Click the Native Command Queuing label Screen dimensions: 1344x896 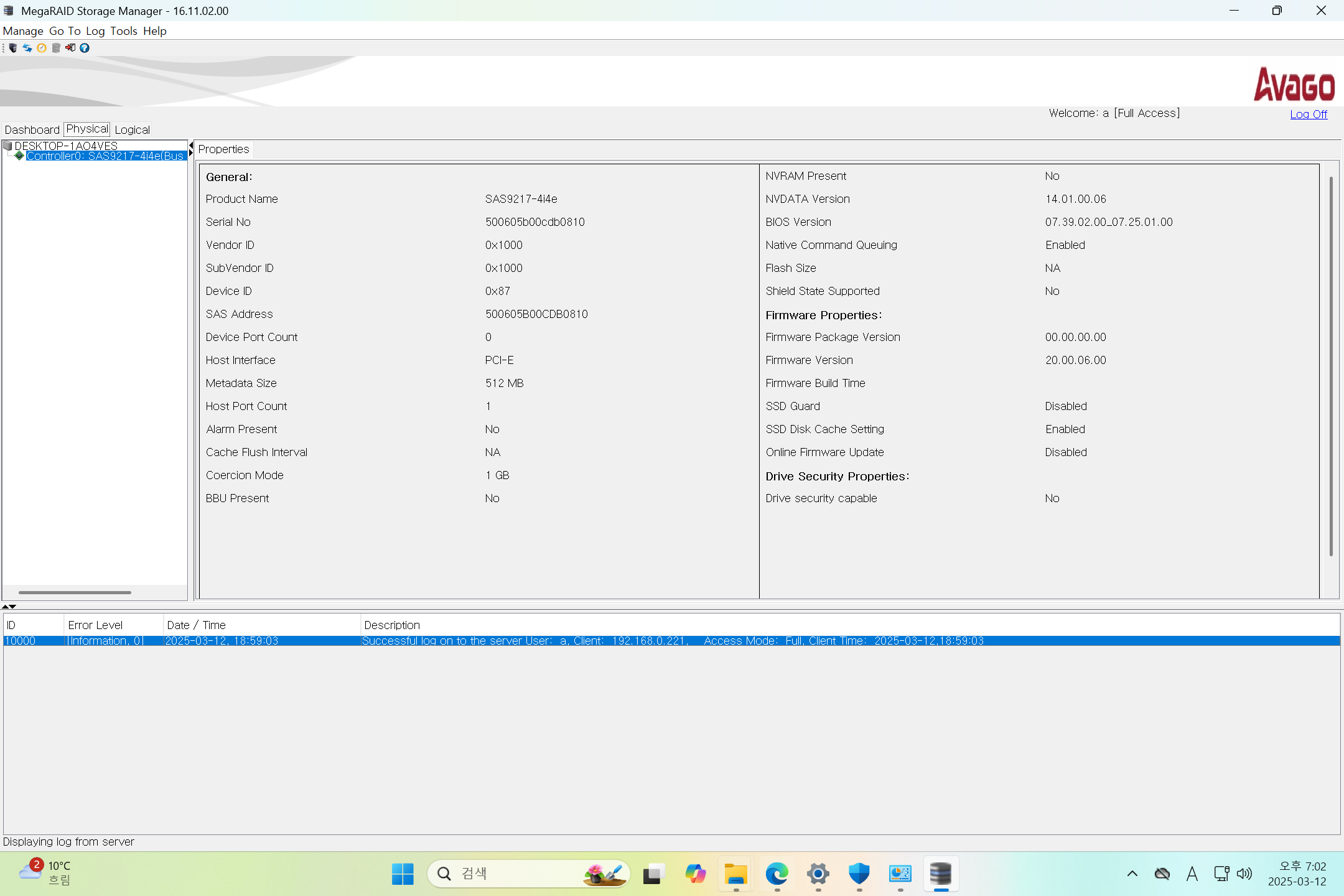coord(831,245)
